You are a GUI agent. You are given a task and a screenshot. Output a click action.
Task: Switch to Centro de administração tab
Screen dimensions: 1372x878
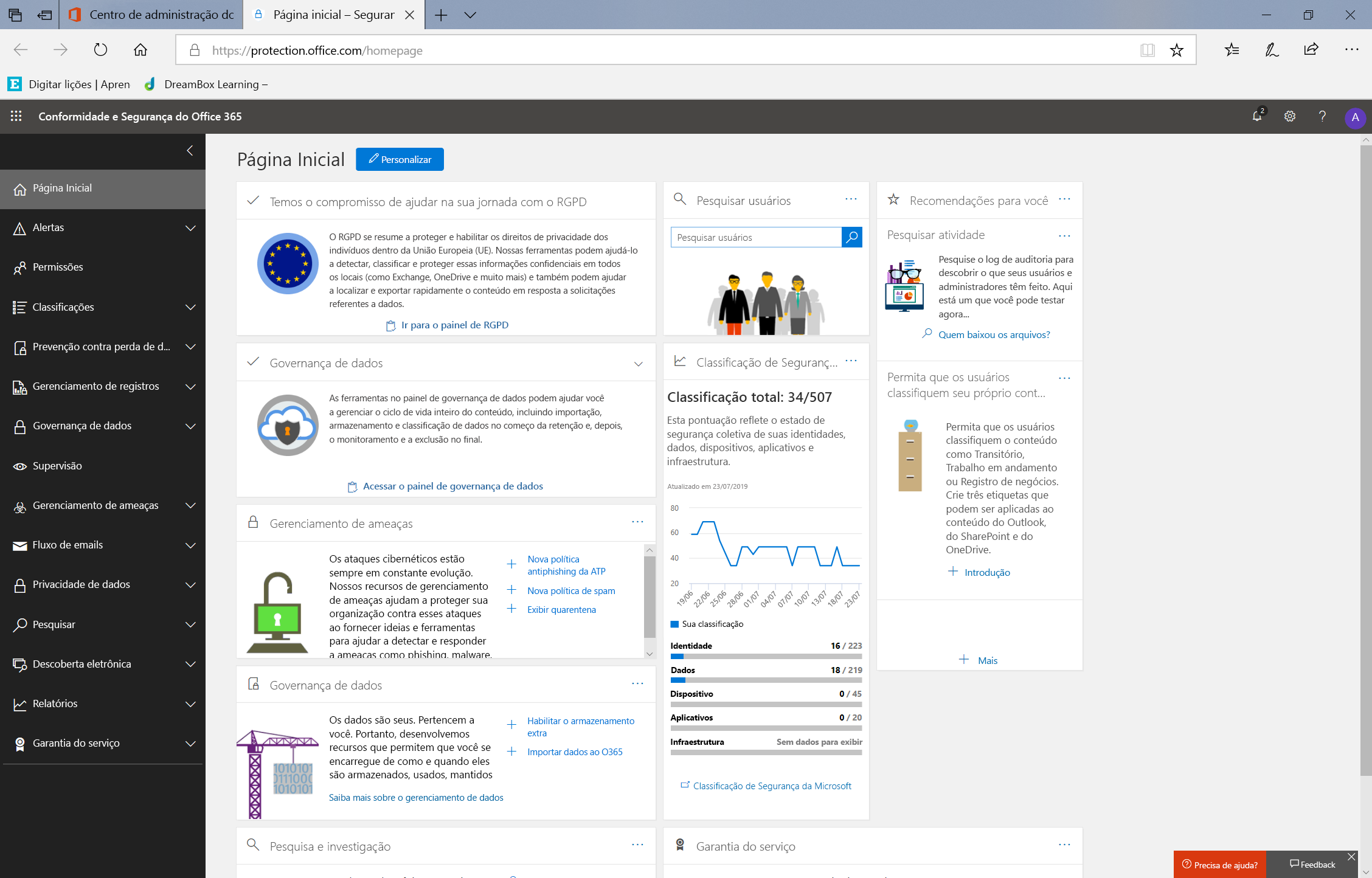151,15
